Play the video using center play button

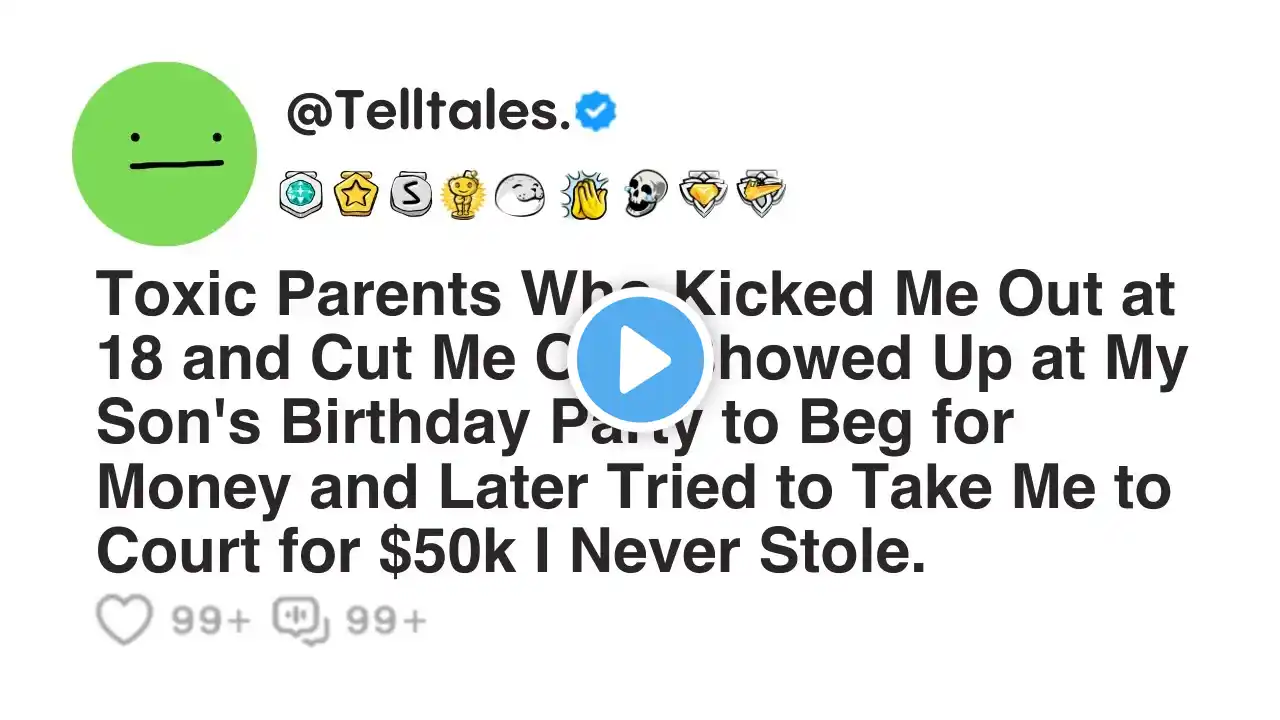click(x=640, y=359)
